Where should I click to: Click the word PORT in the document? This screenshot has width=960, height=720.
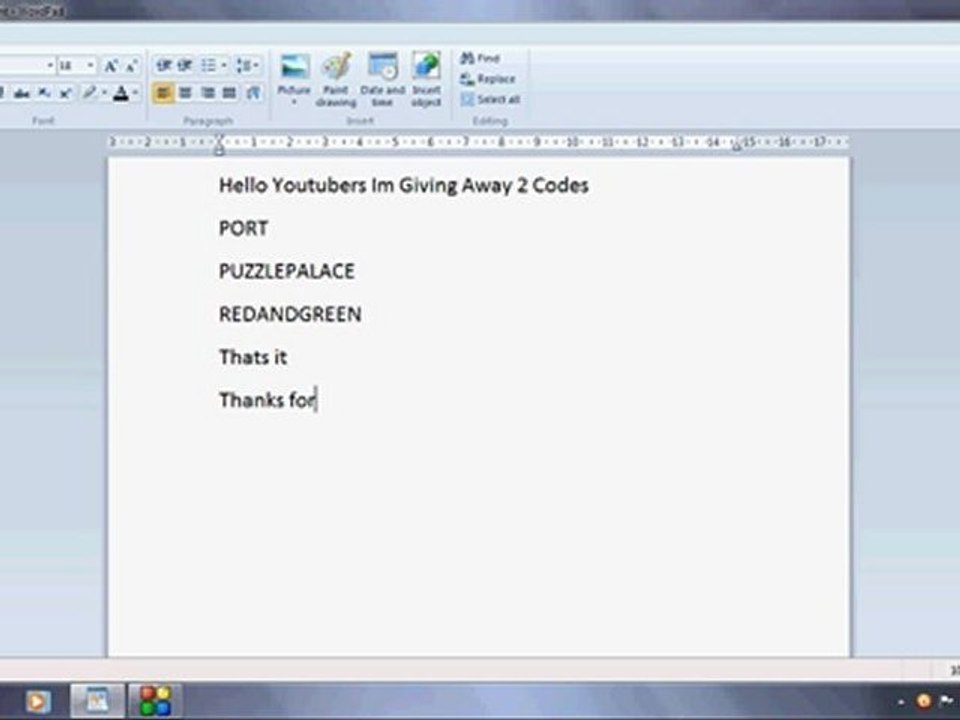(x=243, y=228)
